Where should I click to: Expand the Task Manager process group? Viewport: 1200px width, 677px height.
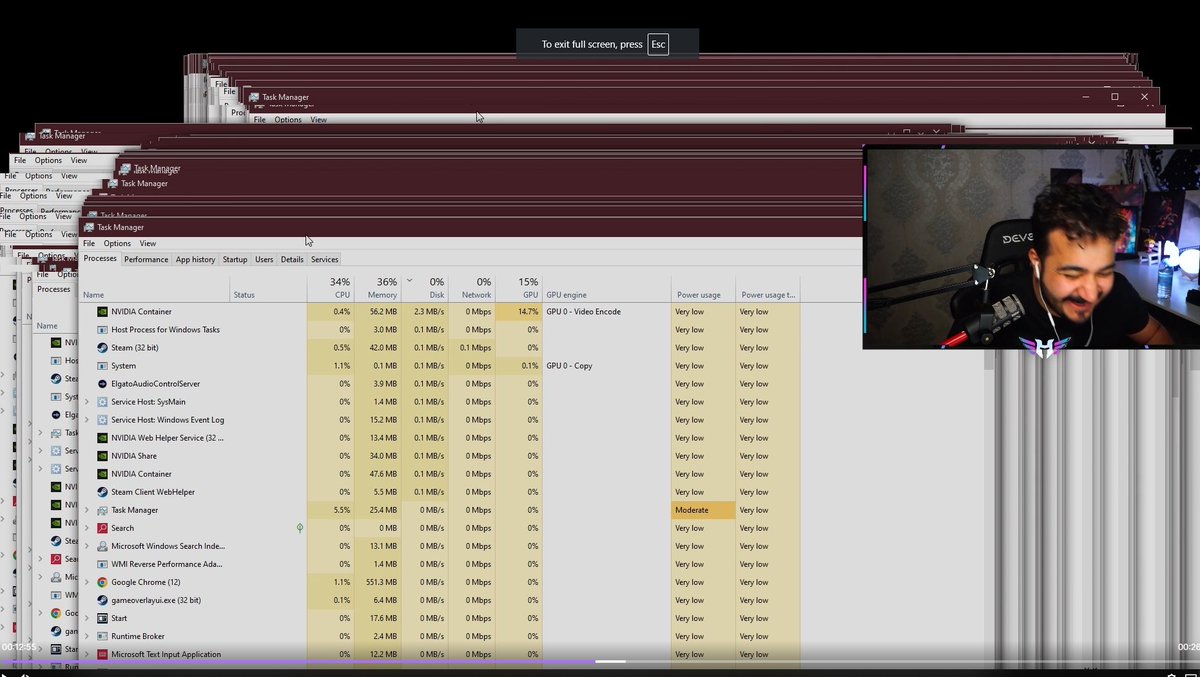point(87,510)
